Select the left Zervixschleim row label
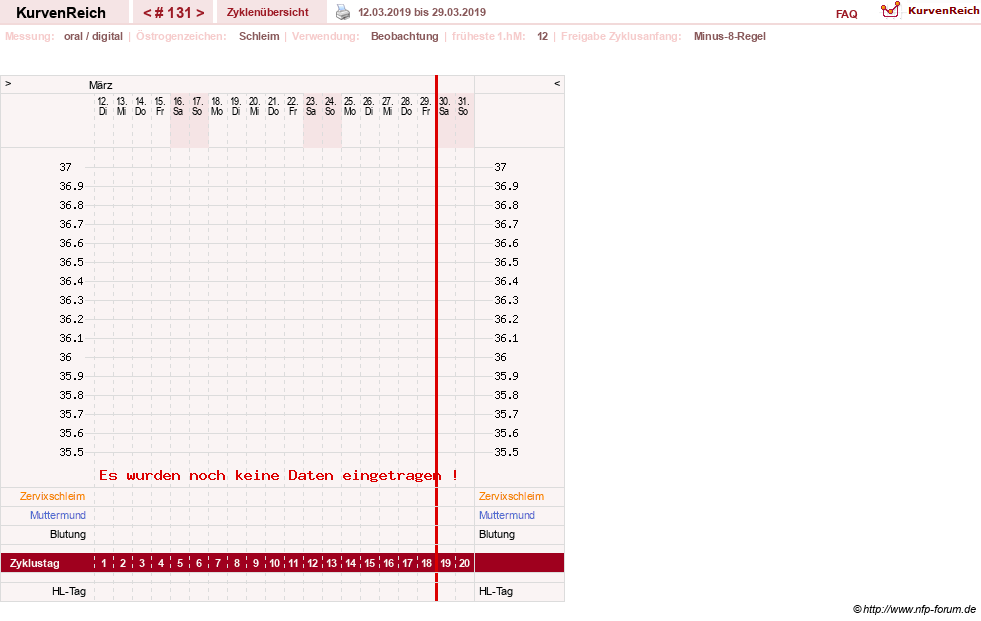 click(x=53, y=496)
